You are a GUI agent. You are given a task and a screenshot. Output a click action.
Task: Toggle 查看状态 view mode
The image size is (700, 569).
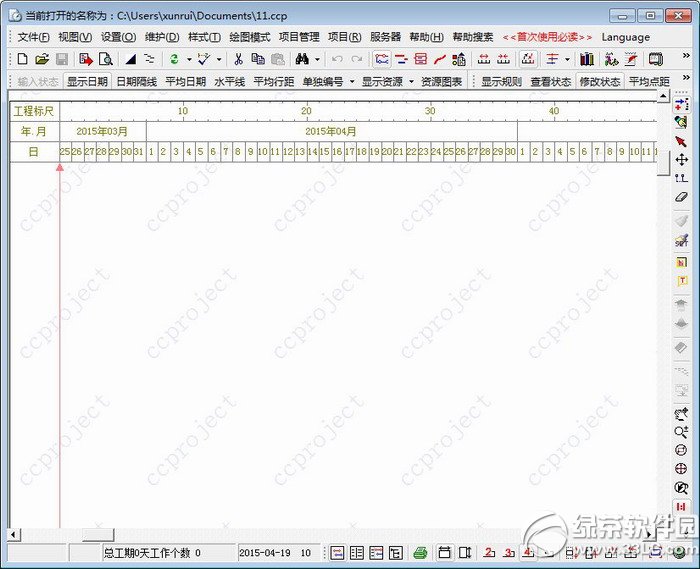click(550, 82)
